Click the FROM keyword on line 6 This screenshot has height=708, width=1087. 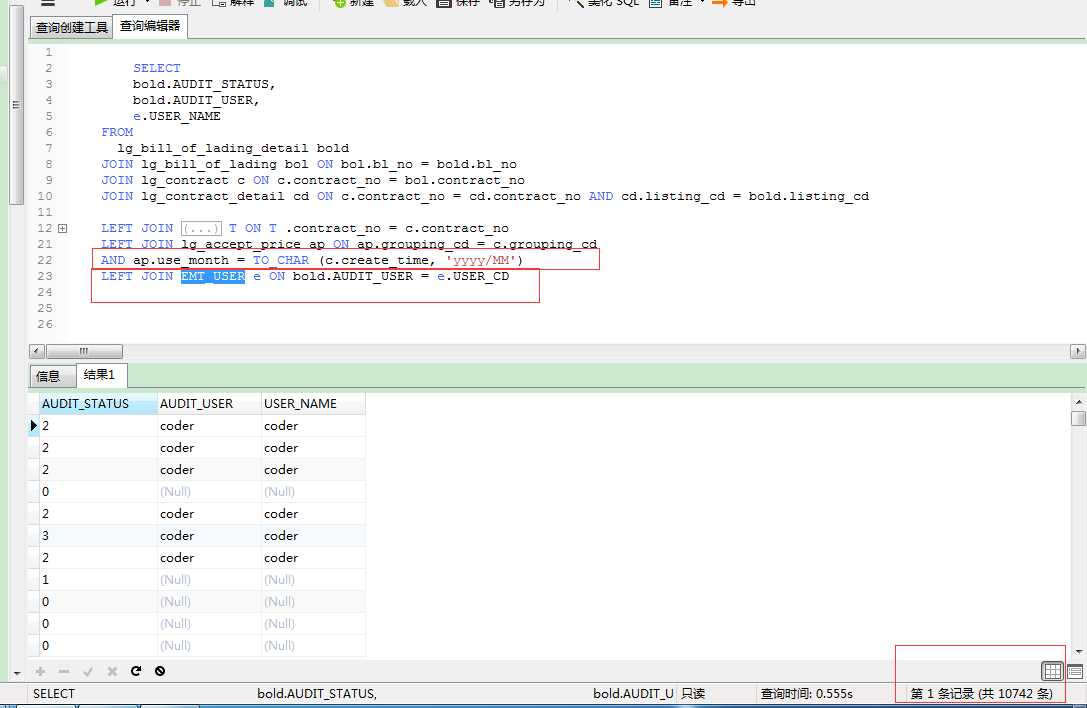[x=117, y=132]
